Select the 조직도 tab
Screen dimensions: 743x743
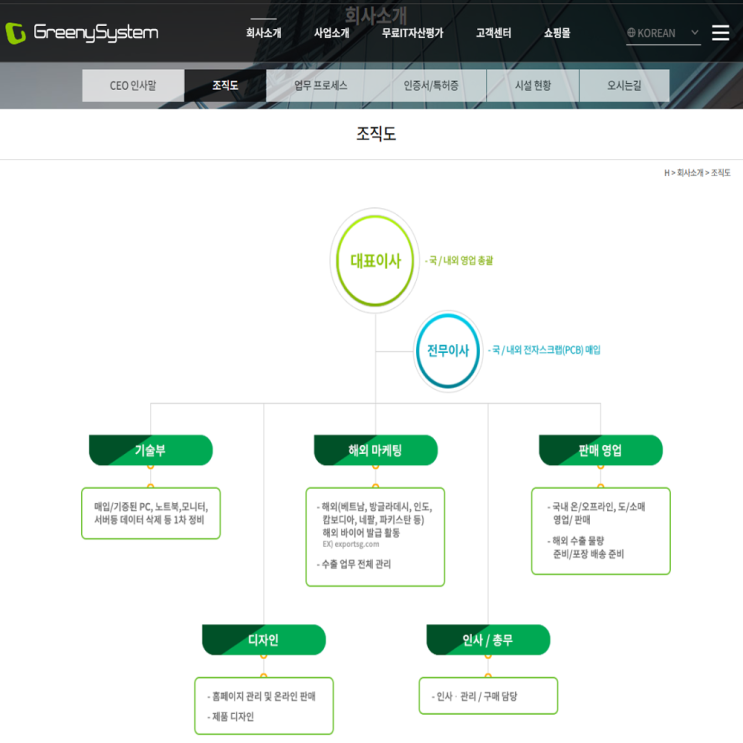point(225,86)
